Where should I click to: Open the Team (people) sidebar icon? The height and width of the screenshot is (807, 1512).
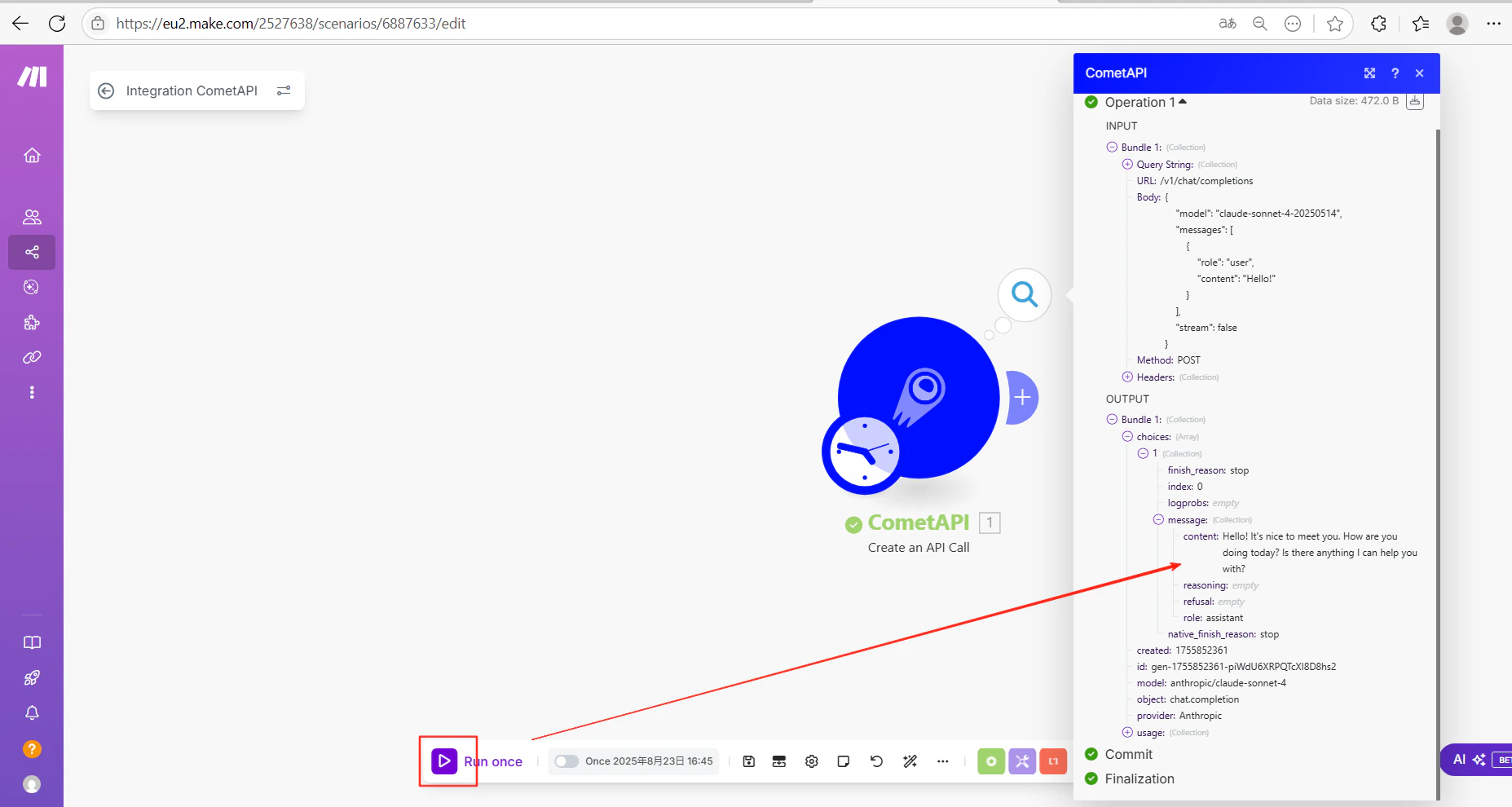coord(32,217)
